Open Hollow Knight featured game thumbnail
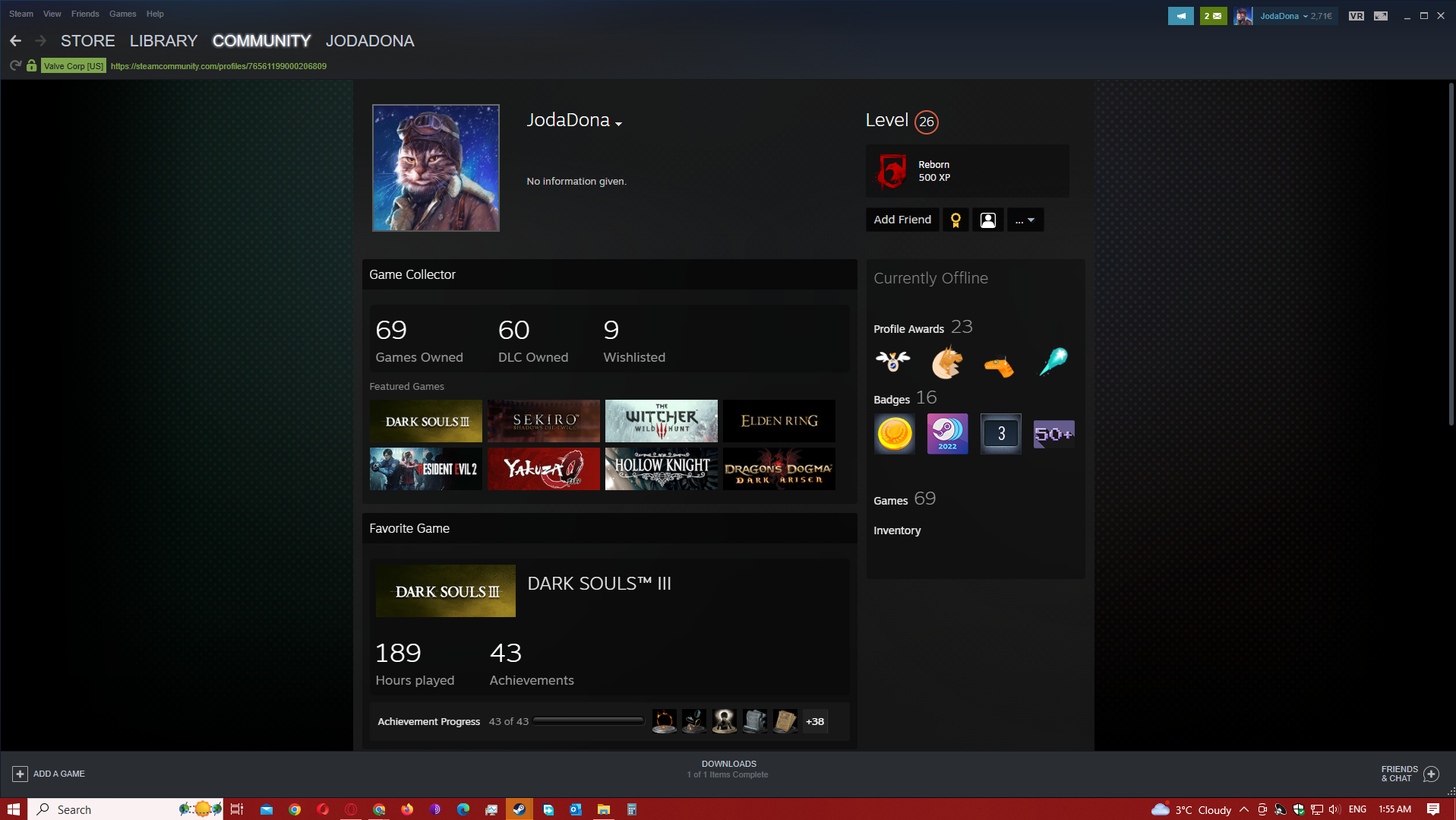 (x=662, y=469)
